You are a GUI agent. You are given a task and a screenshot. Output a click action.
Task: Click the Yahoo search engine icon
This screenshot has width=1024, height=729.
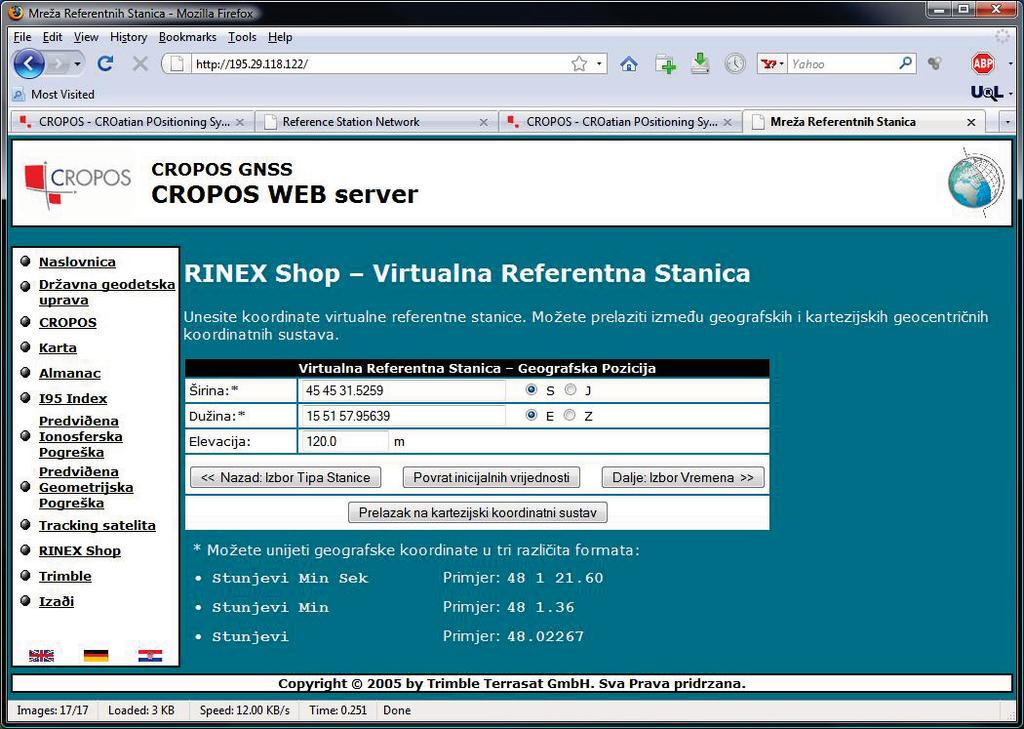(769, 64)
